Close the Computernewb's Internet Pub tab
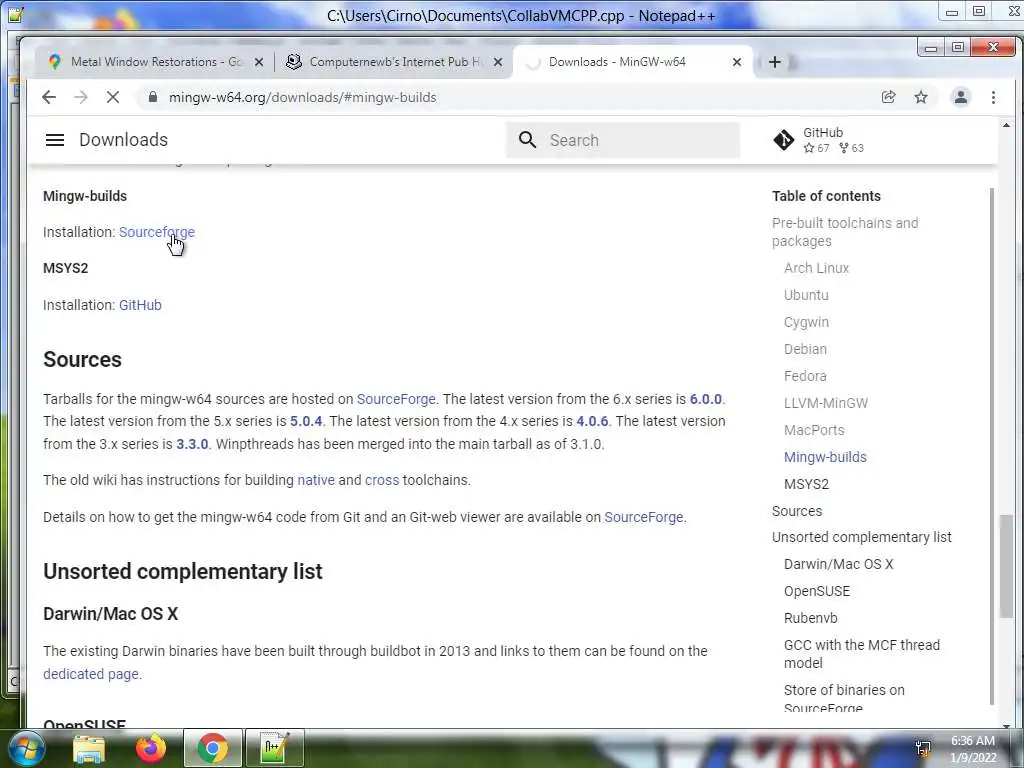 click(x=498, y=62)
